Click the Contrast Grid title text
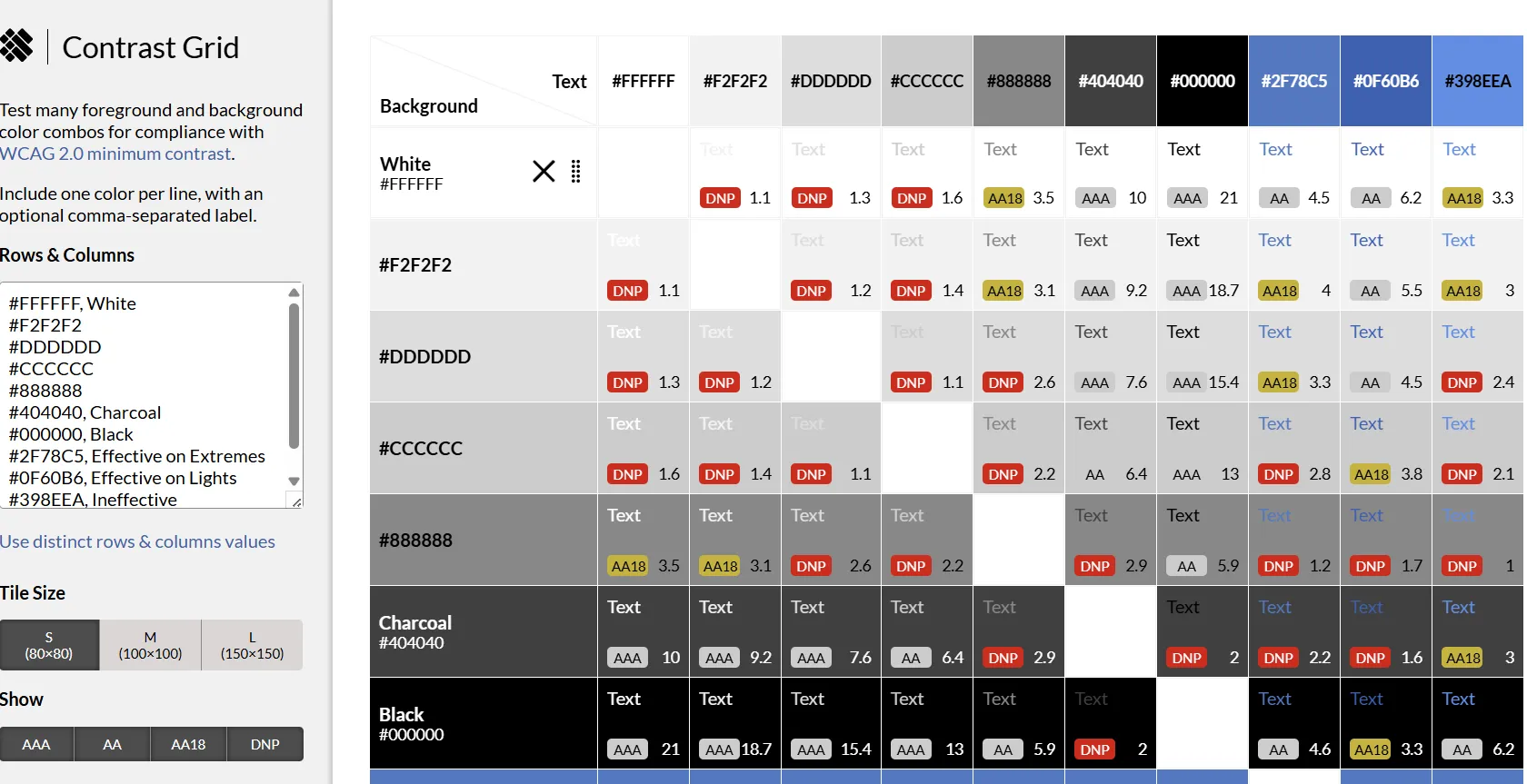Viewport: 1527px width, 784px height. tap(151, 47)
